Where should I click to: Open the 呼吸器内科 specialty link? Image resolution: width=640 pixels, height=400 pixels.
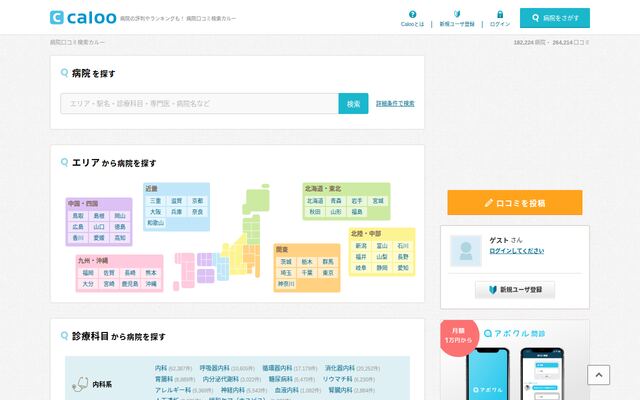215,368
